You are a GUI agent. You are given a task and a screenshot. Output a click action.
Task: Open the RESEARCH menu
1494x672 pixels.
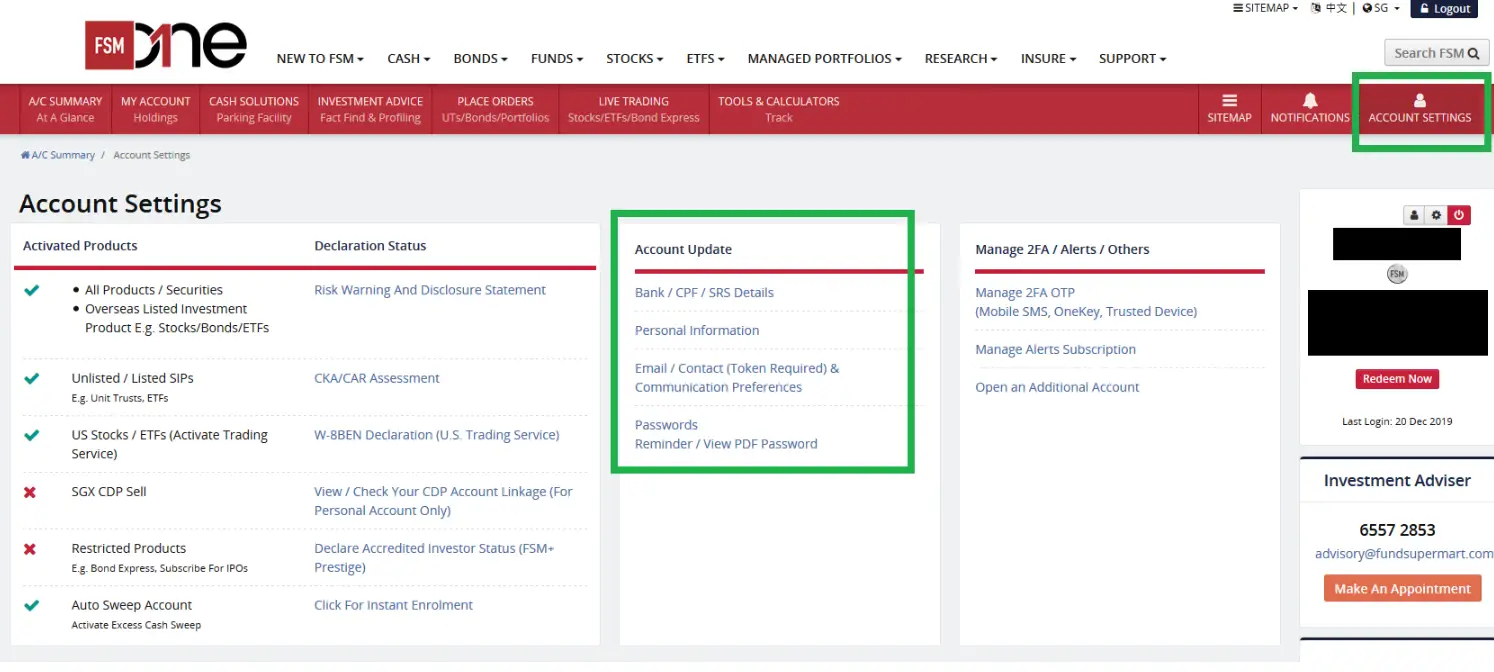pyautogui.click(x=959, y=58)
